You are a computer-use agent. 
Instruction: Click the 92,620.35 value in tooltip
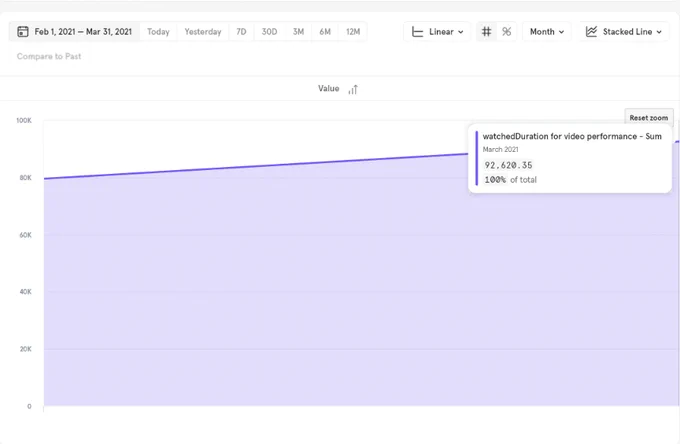[508, 165]
